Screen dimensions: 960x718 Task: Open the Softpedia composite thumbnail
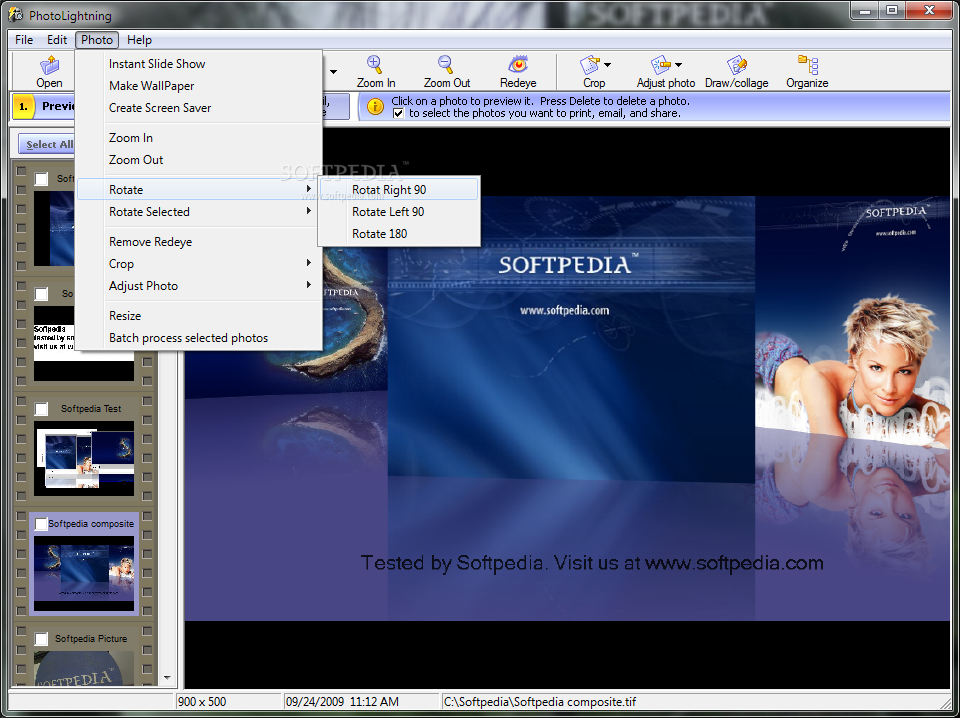84,573
